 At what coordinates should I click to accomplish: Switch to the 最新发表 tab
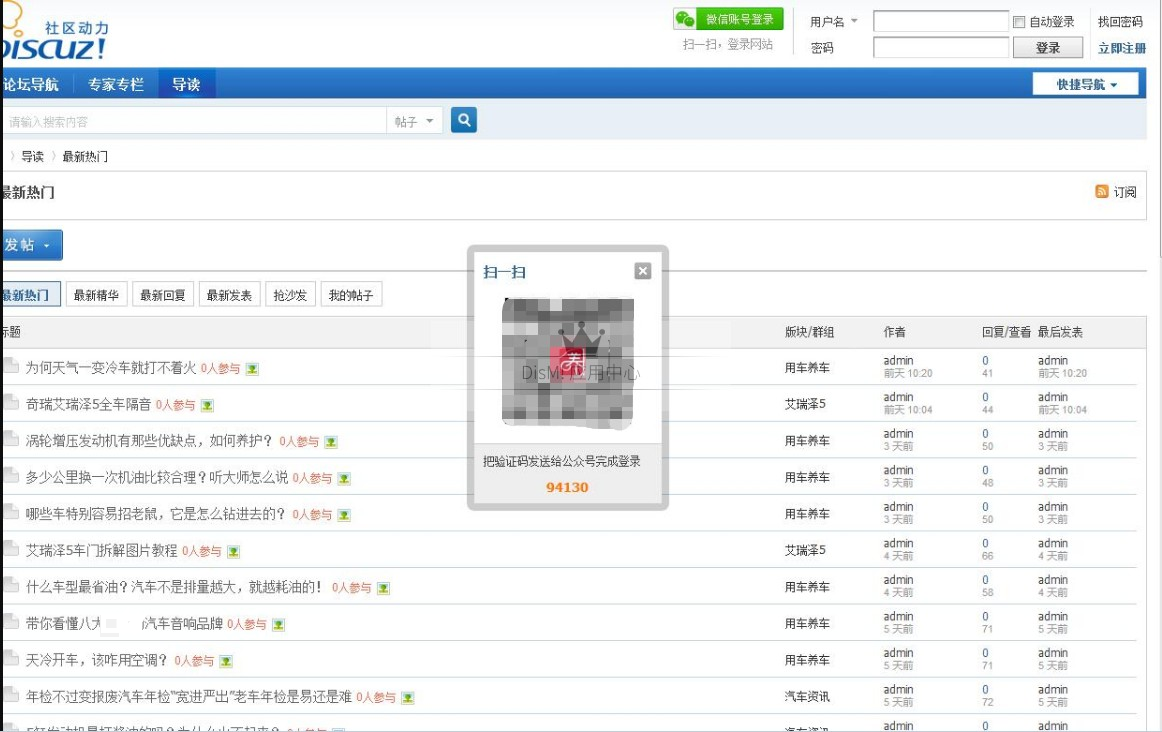[230, 295]
